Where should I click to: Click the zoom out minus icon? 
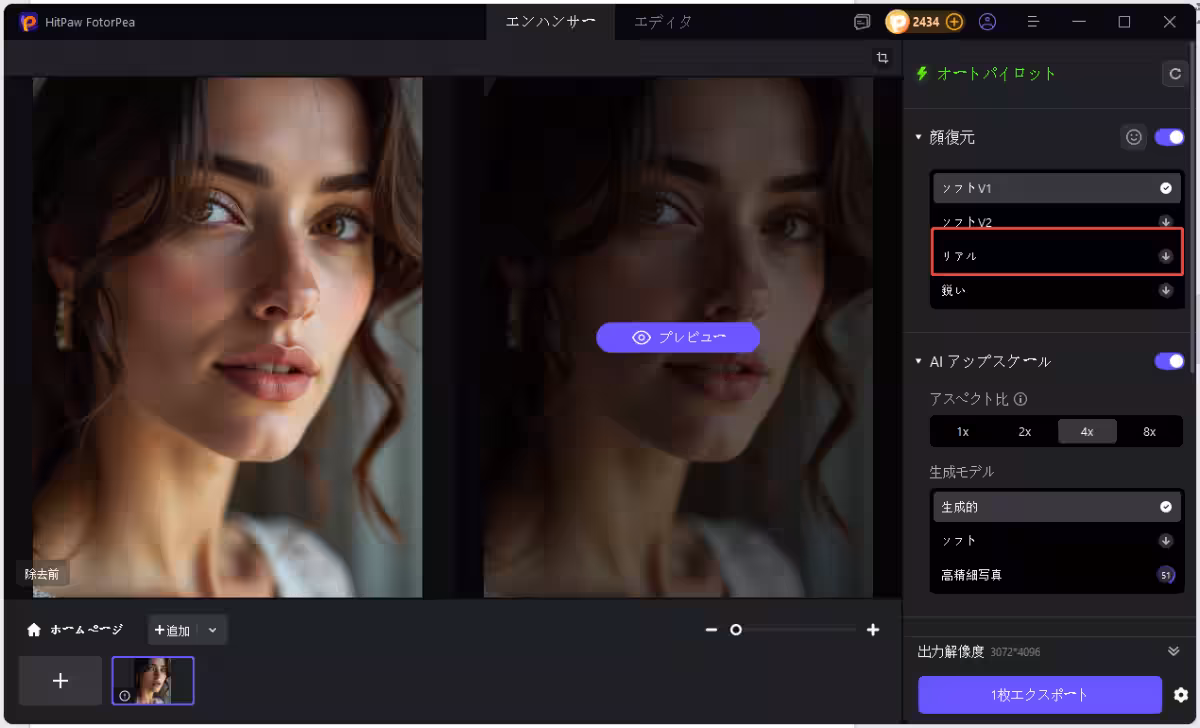(711, 630)
